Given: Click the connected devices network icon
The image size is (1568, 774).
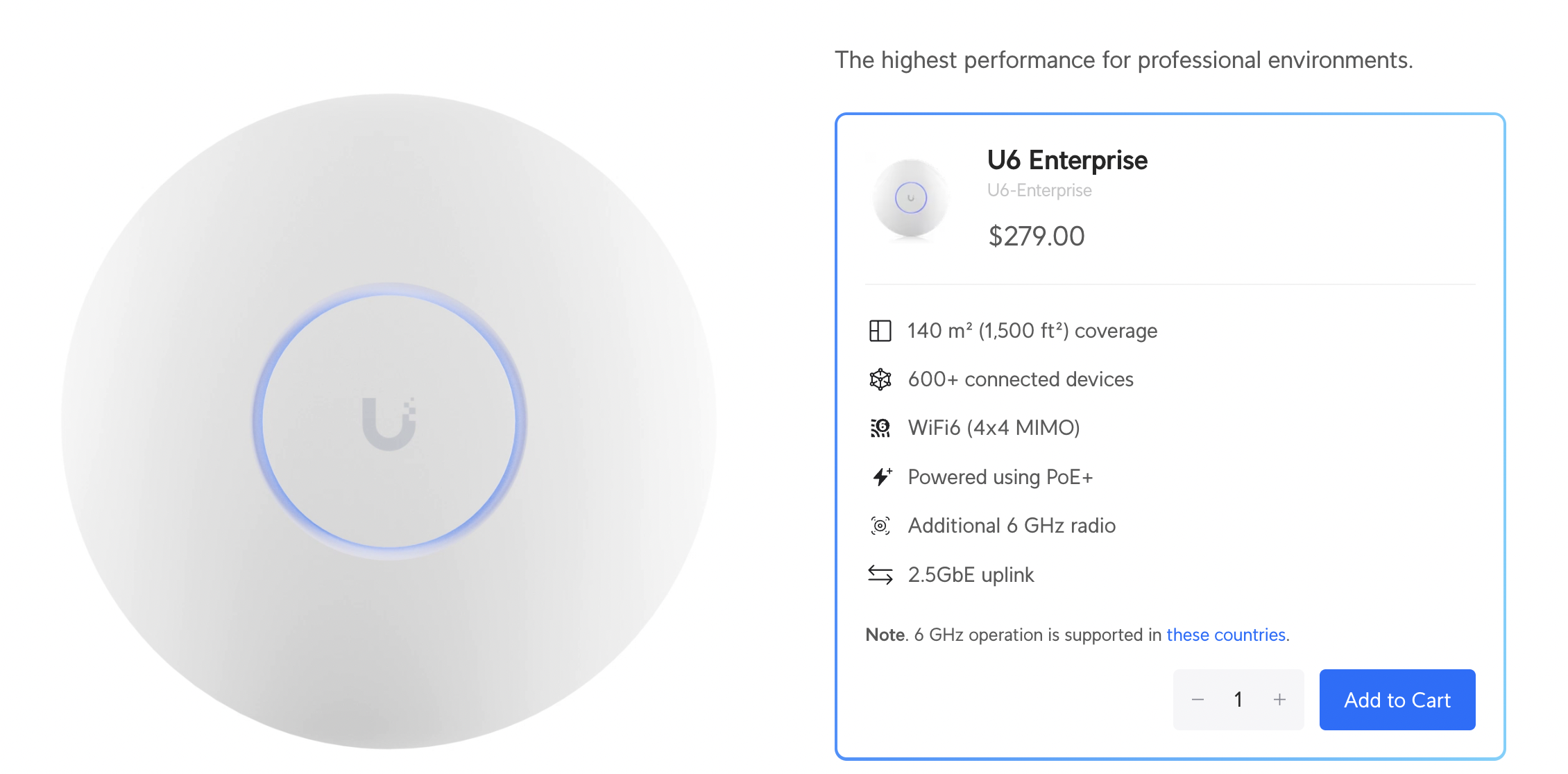Looking at the screenshot, I should (880, 379).
